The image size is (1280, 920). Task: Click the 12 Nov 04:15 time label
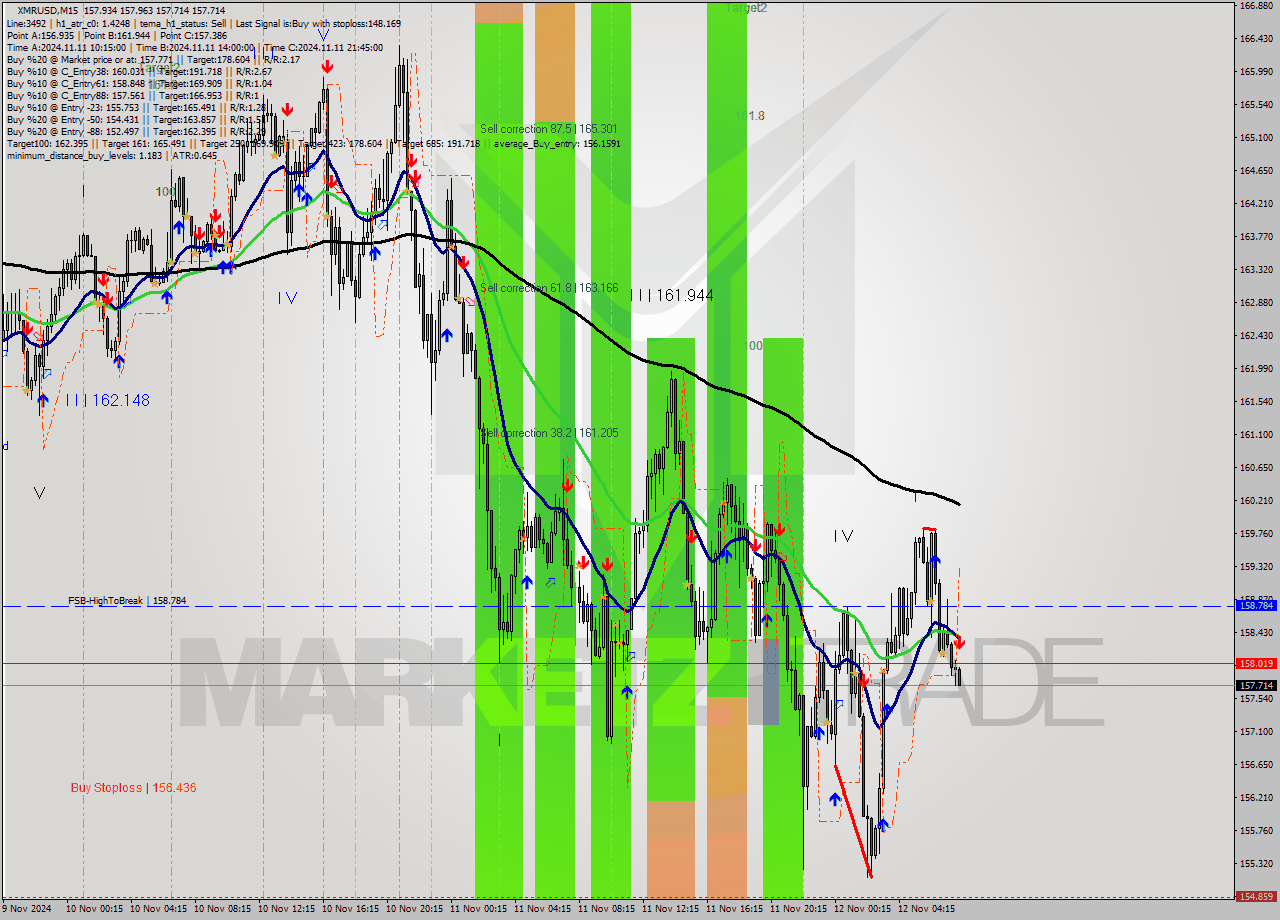point(926,910)
